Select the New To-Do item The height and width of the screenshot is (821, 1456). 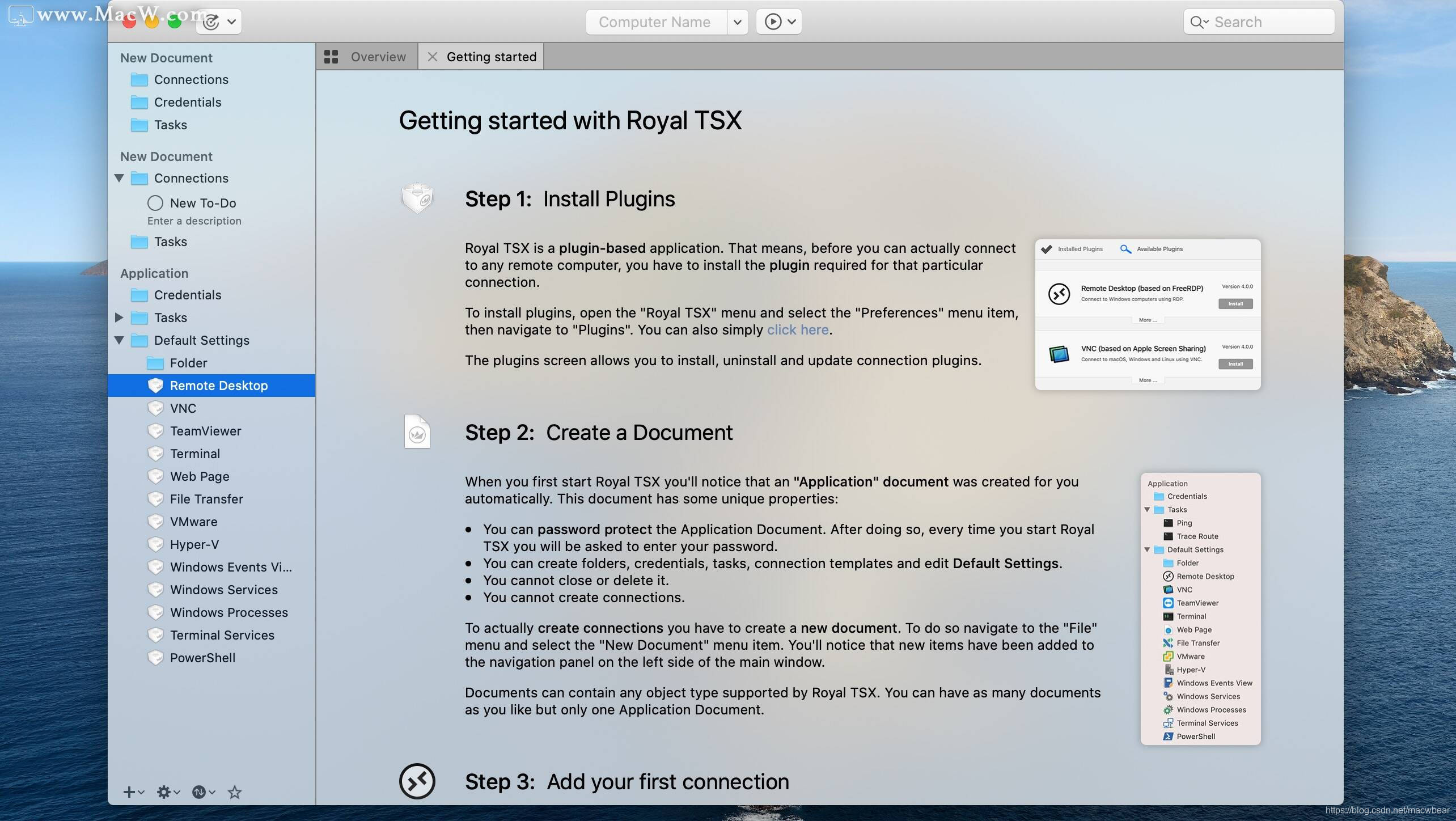pos(211,210)
